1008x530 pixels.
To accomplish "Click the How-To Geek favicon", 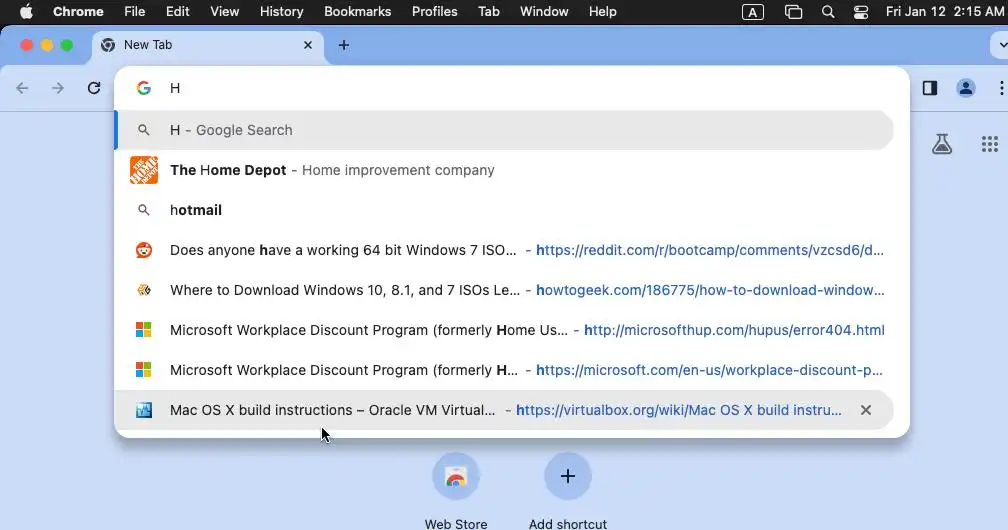I will pos(143,290).
